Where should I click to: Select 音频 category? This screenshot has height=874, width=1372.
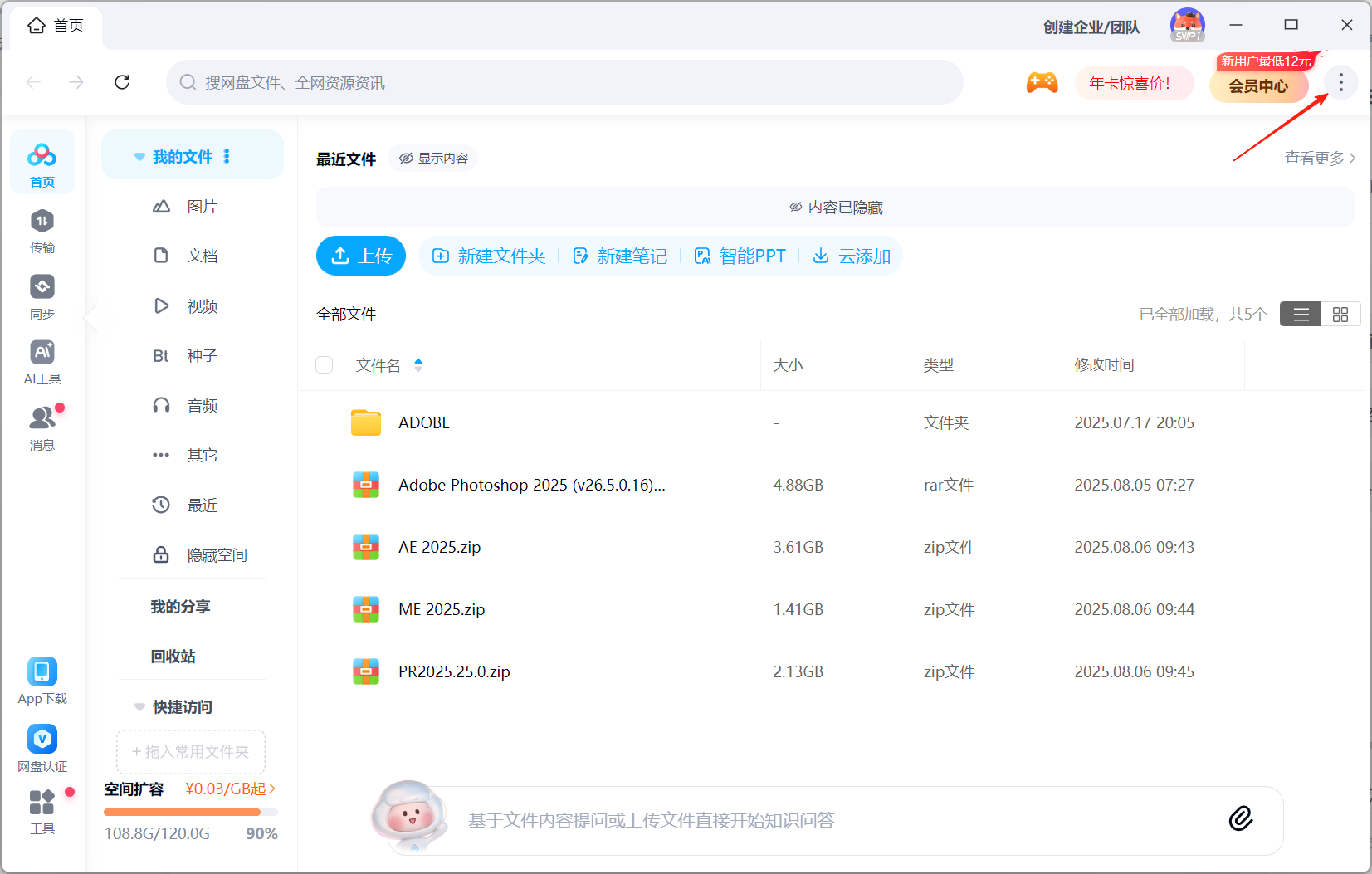(x=192, y=406)
